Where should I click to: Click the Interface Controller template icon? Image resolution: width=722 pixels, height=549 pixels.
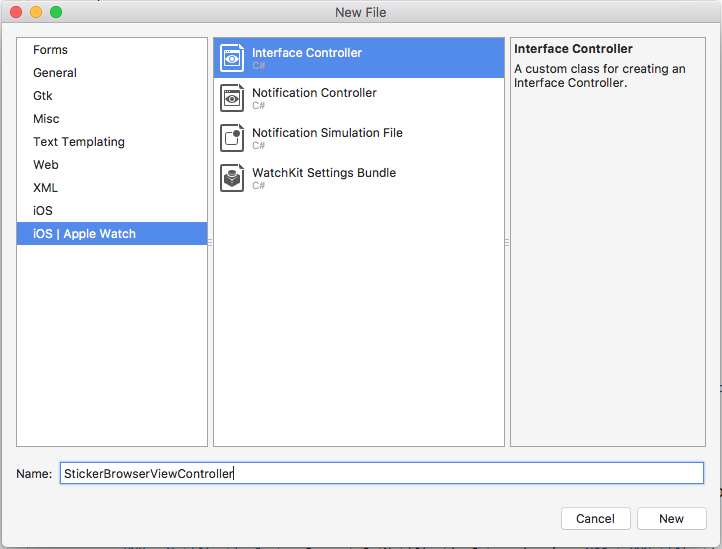click(232, 58)
